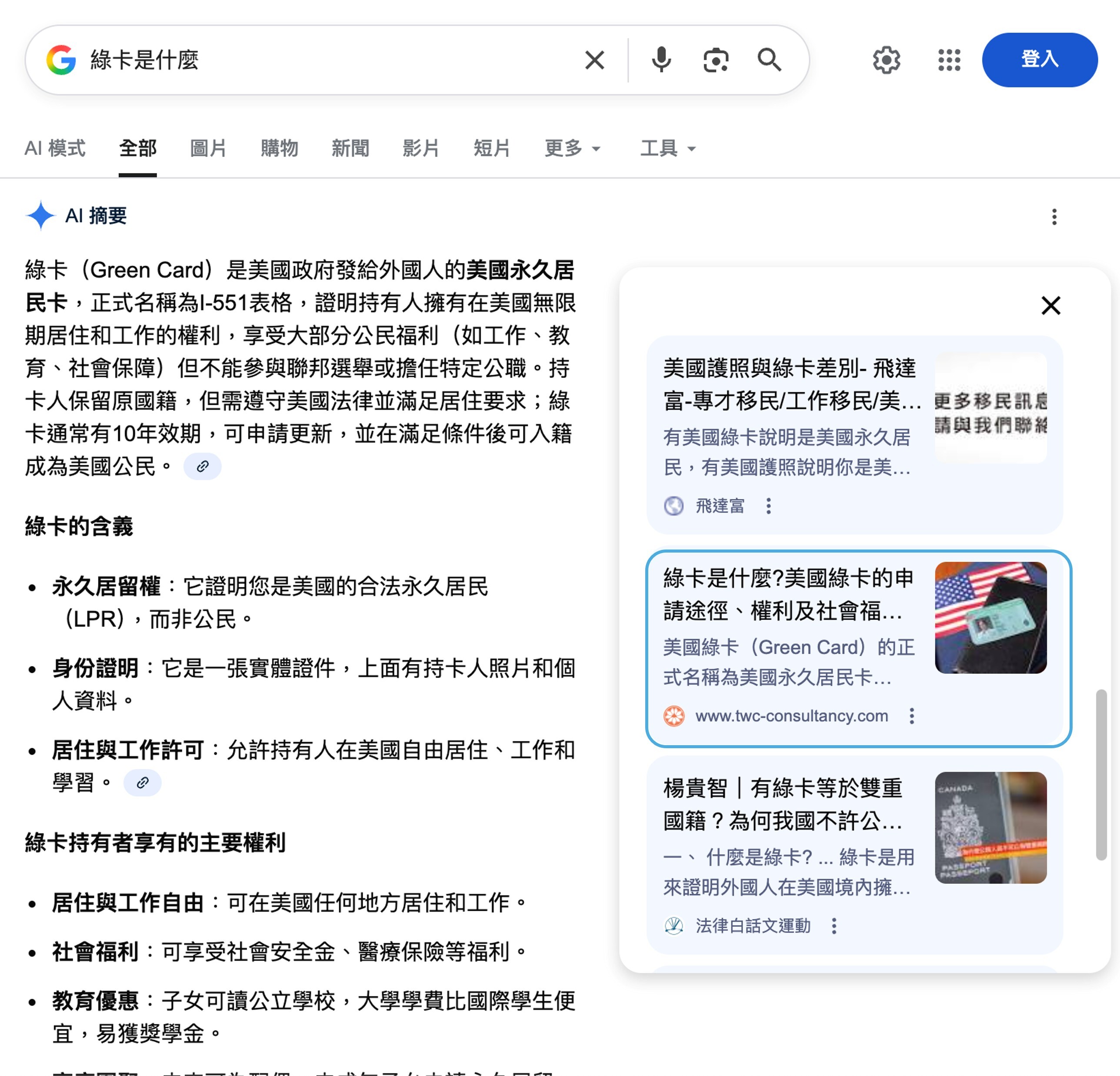Close the sources side panel
1120x1076 pixels.
pyautogui.click(x=1050, y=306)
